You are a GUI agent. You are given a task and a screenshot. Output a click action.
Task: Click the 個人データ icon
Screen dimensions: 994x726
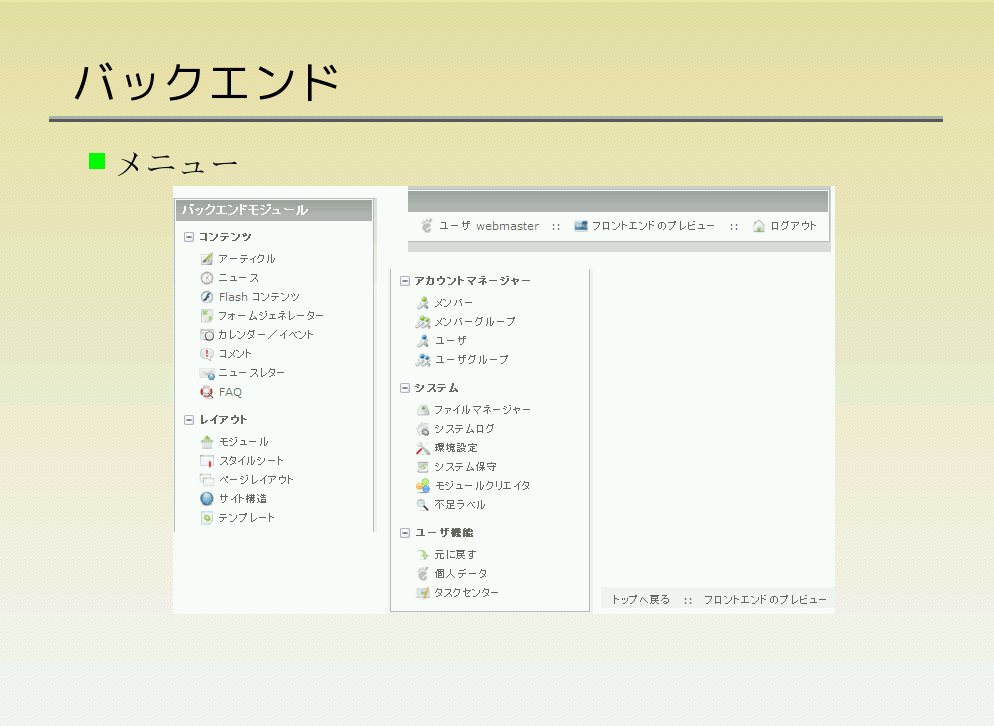tap(423, 574)
